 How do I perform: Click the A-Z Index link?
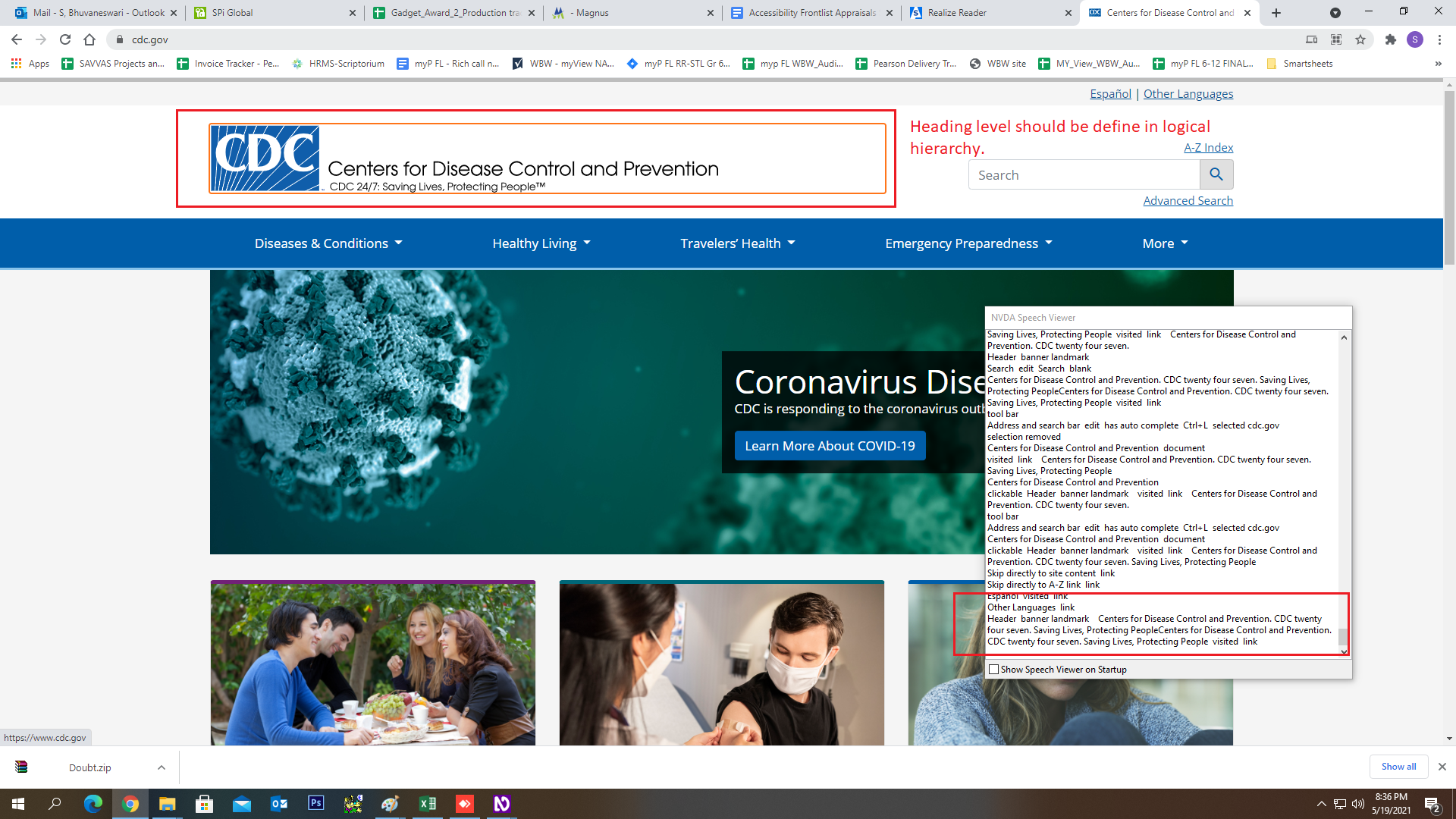coord(1207,148)
